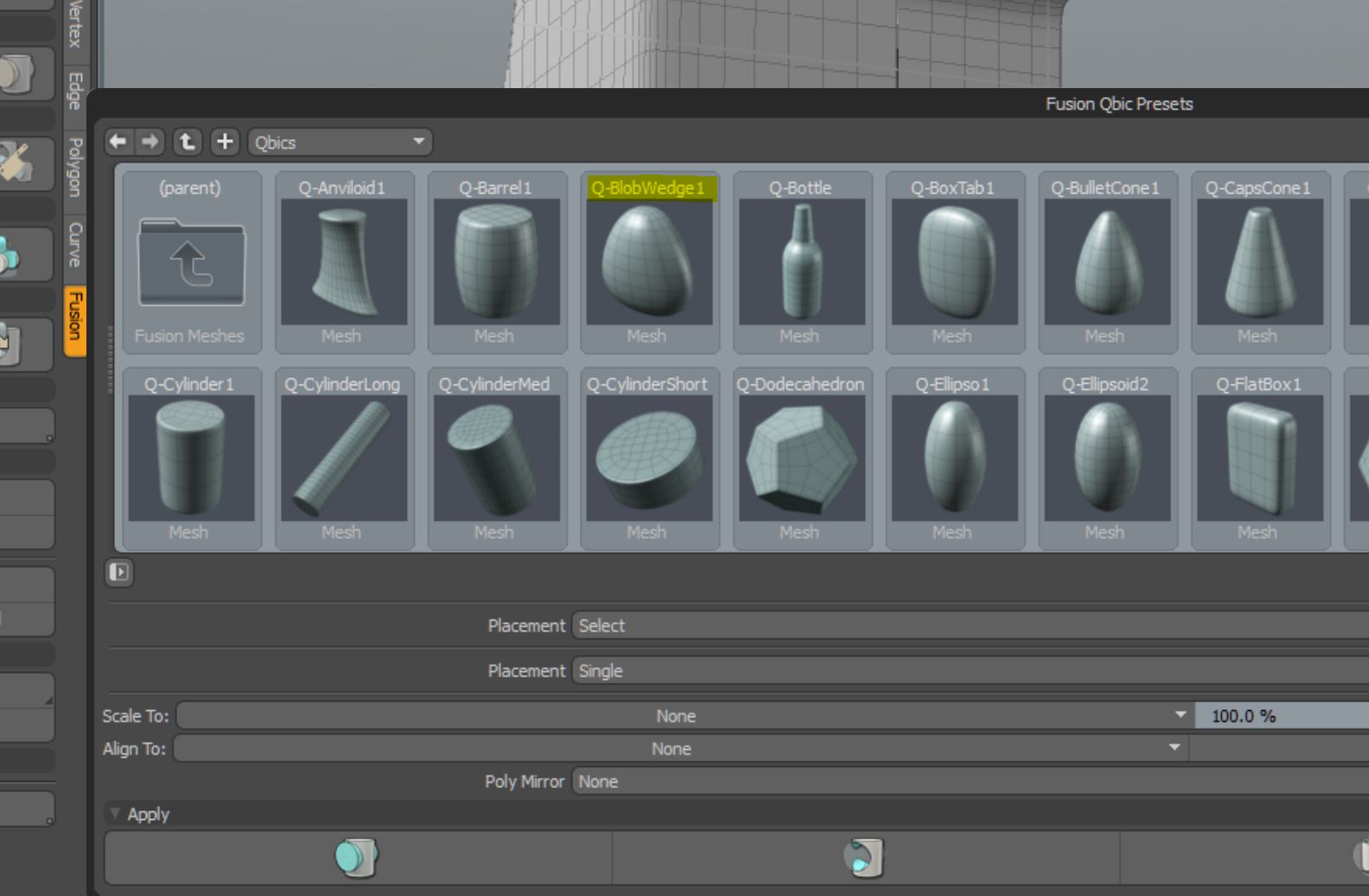Open the Placement Single dropdown
1369x896 pixels.
click(970, 670)
